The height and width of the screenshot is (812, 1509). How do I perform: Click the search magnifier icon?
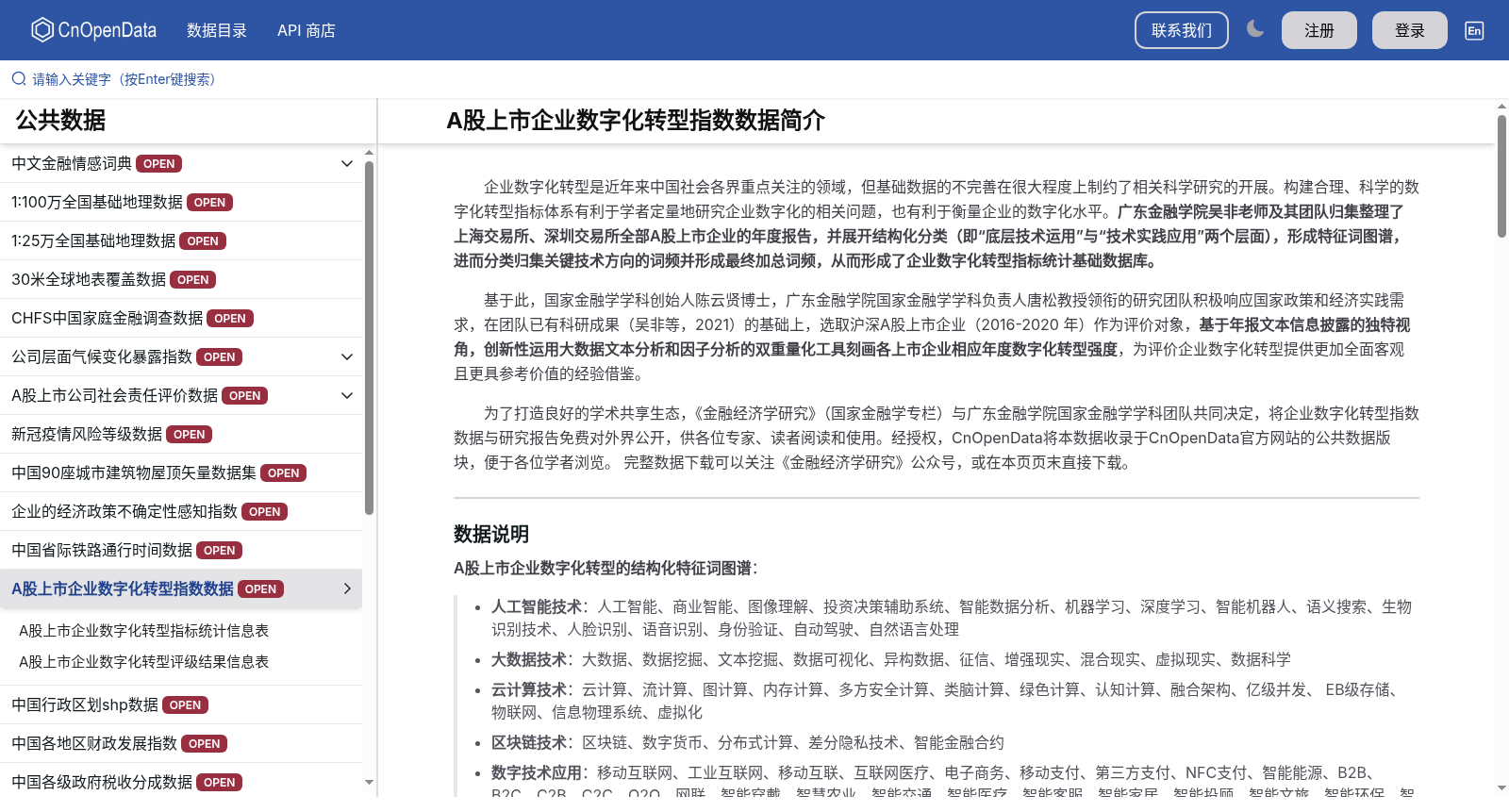19,79
